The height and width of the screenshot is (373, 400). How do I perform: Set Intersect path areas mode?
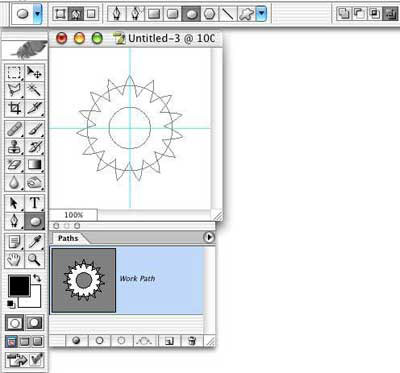click(375, 14)
